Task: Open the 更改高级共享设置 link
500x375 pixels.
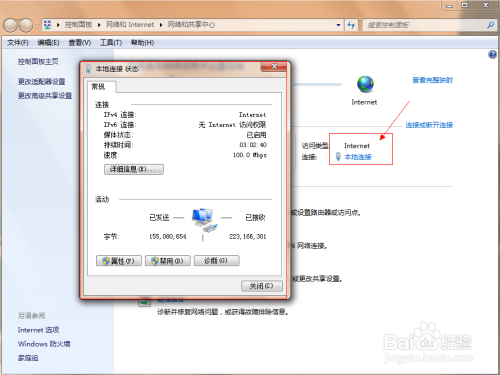Action: click(x=45, y=96)
